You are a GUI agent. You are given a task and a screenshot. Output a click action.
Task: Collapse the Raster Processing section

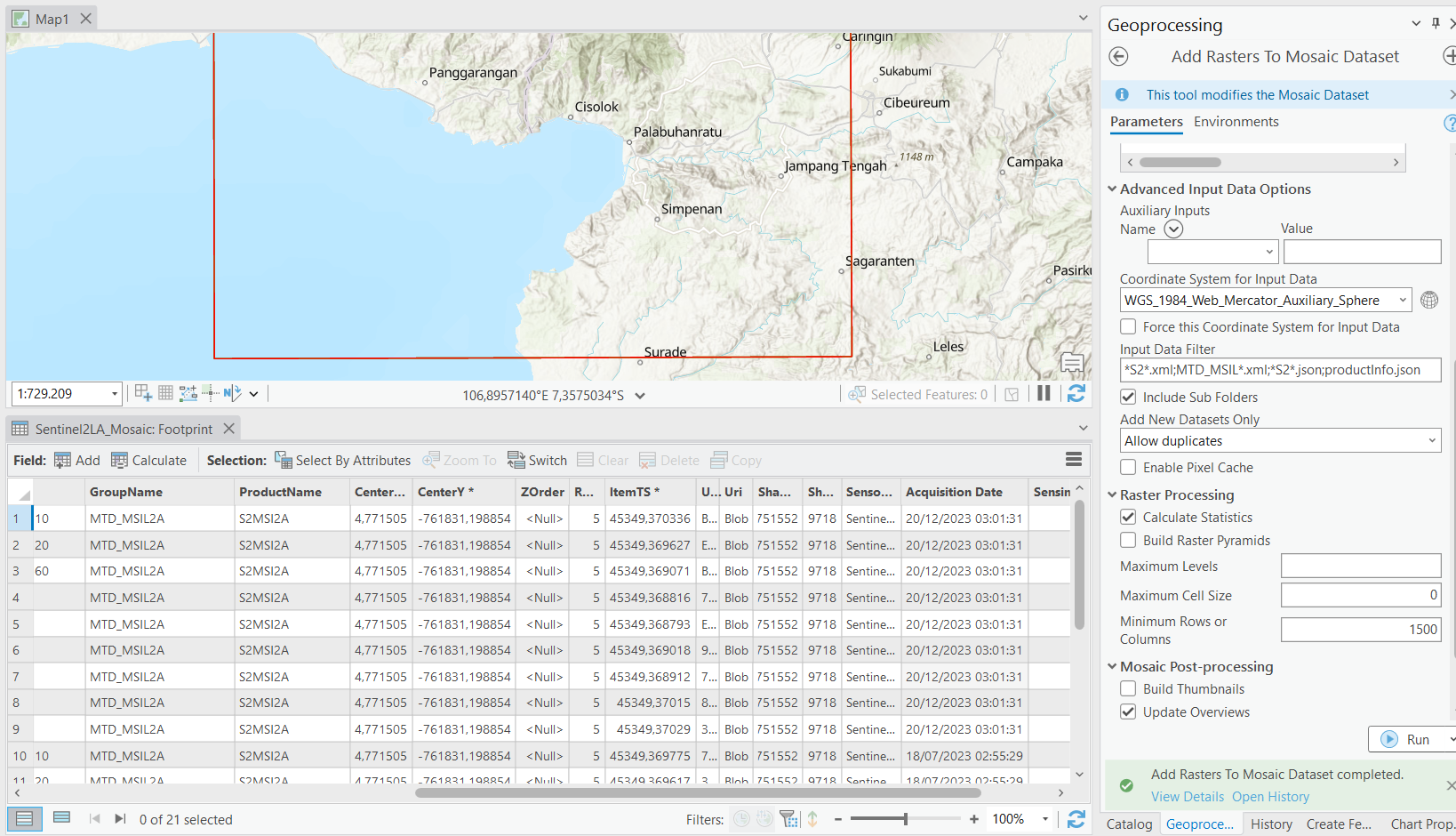[x=1112, y=495]
